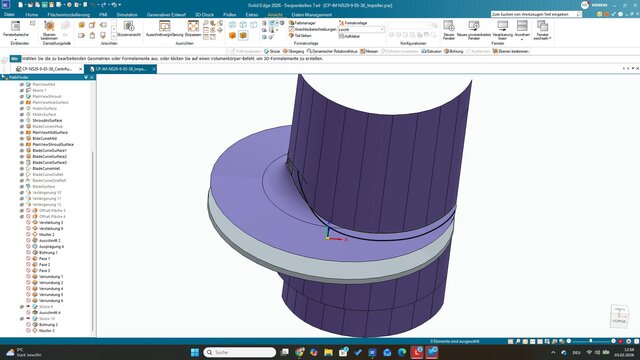Click Neues unverankertes Fenster icon
The width and height of the screenshot is (640, 360).
pyautogui.click(x=473, y=26)
